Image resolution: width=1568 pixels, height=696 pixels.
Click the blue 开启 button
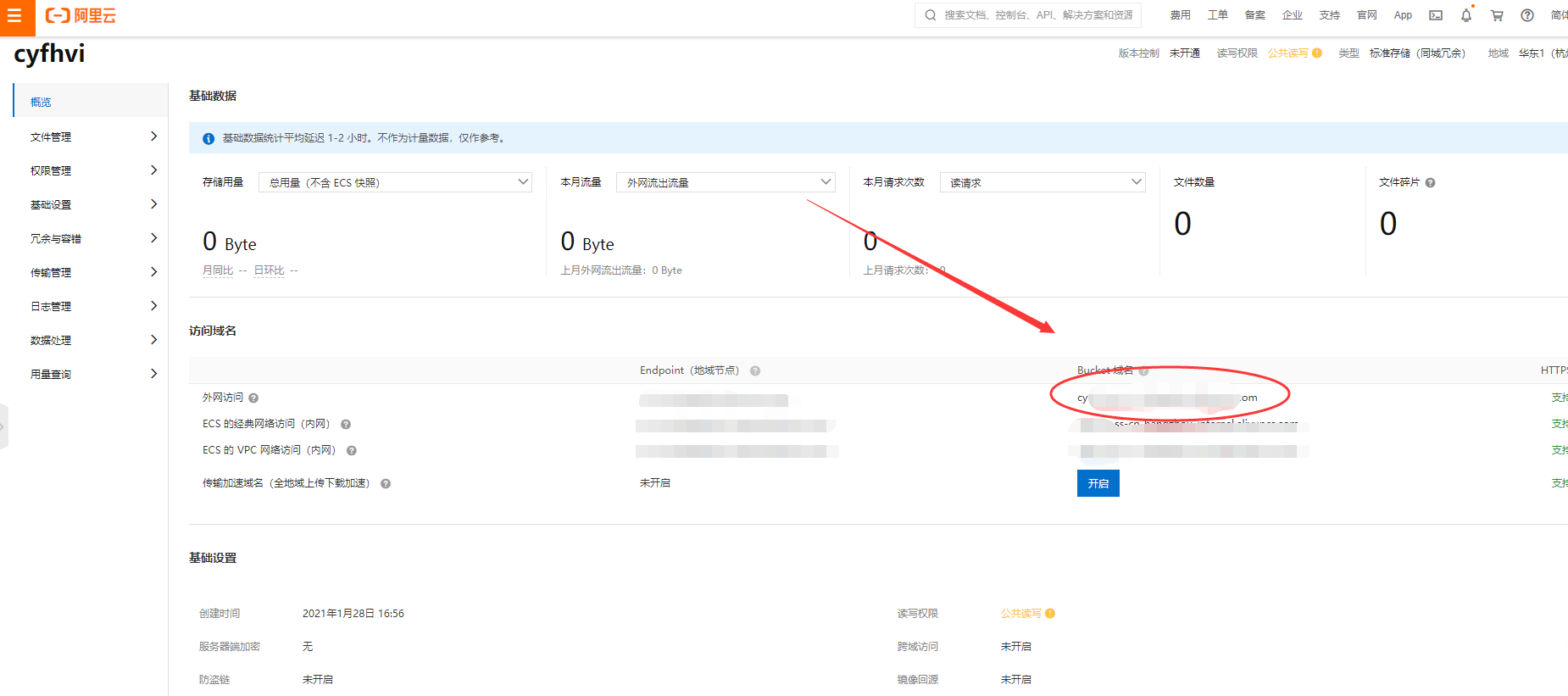1098,483
